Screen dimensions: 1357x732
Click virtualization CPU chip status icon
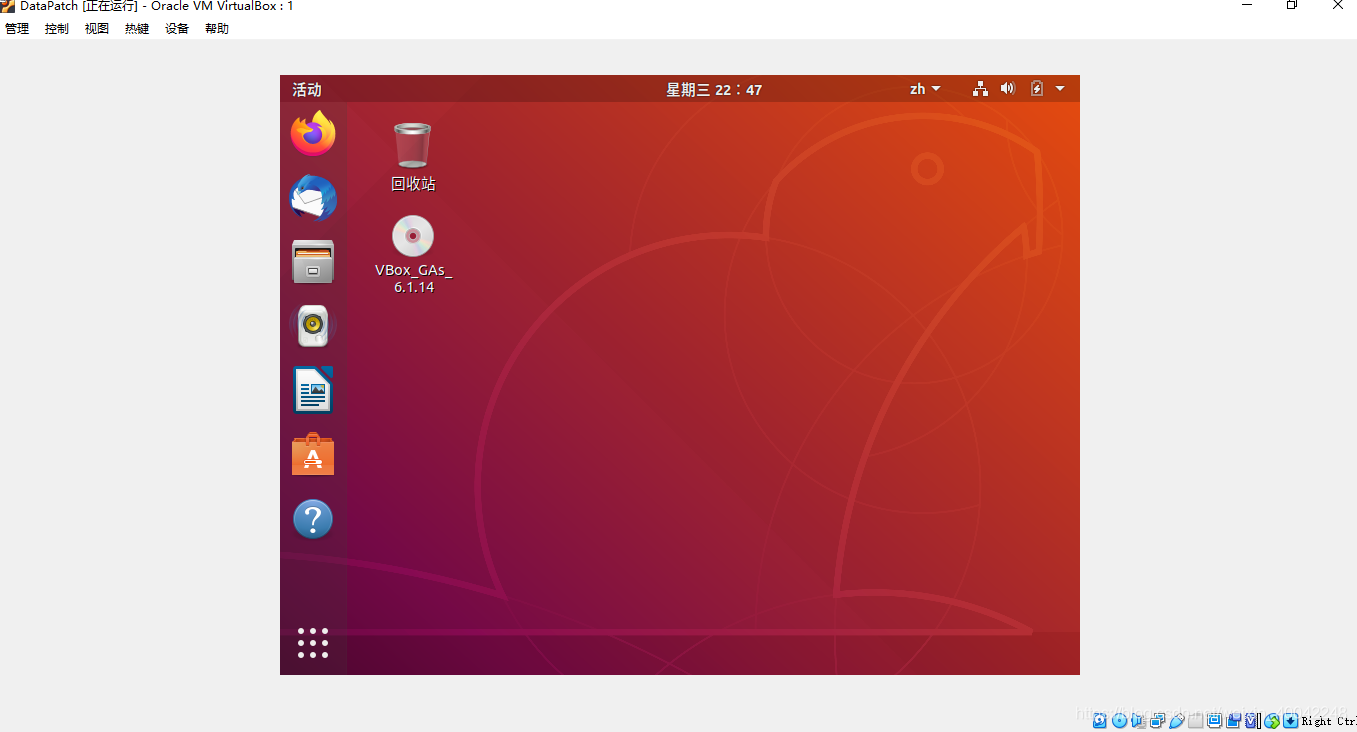[x=1251, y=720]
